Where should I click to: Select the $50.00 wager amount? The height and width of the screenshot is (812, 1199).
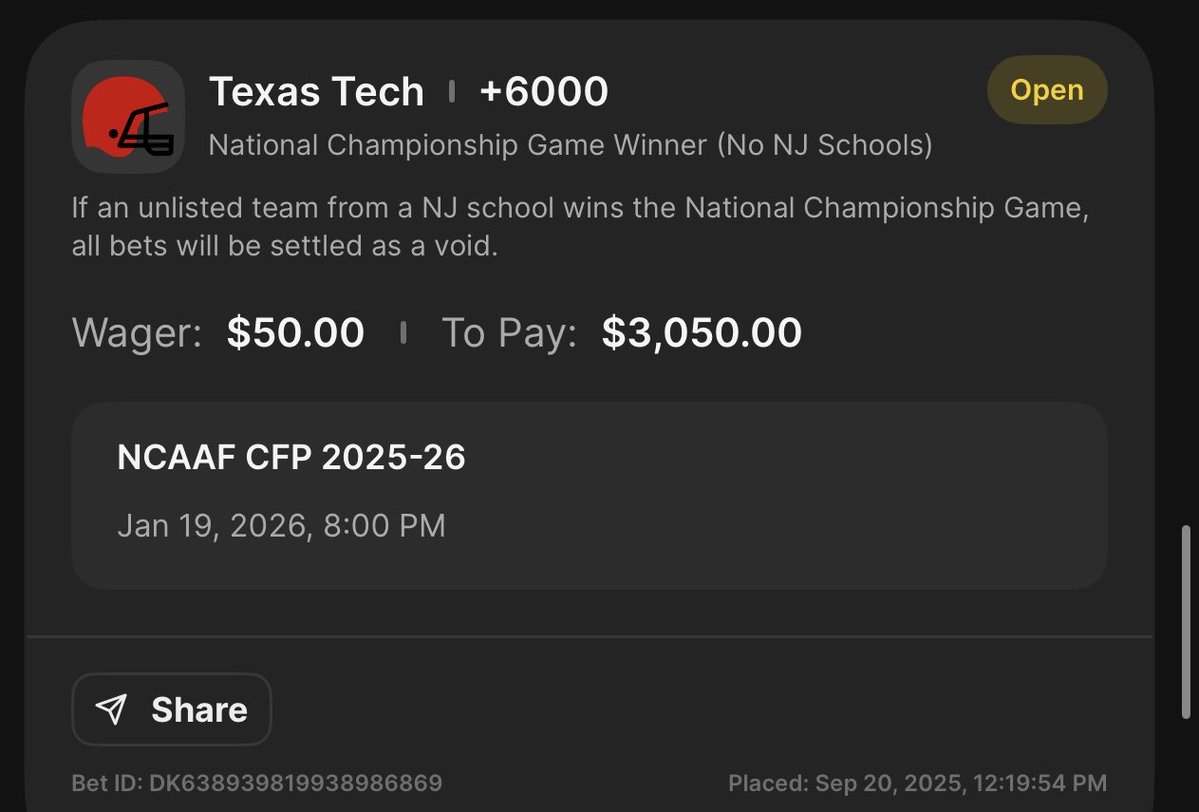pyautogui.click(x=295, y=333)
